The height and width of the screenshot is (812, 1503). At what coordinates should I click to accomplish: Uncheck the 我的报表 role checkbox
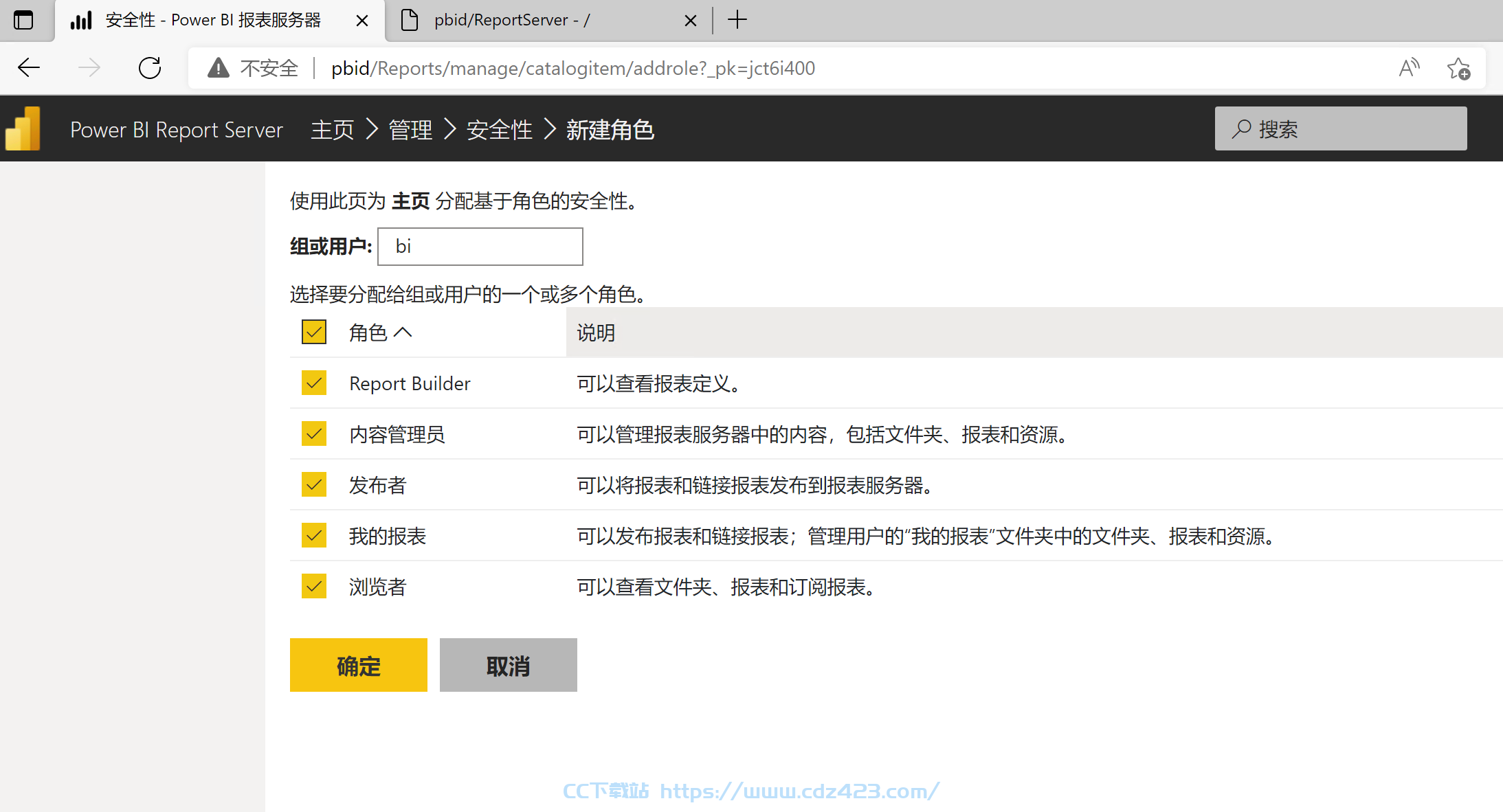(314, 535)
